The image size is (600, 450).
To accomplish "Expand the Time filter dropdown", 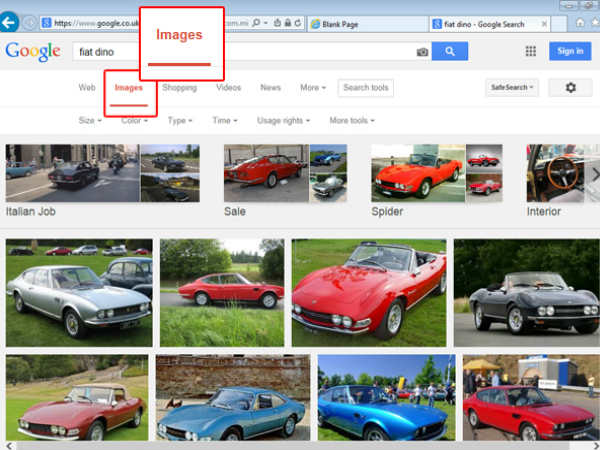I will coord(225,121).
